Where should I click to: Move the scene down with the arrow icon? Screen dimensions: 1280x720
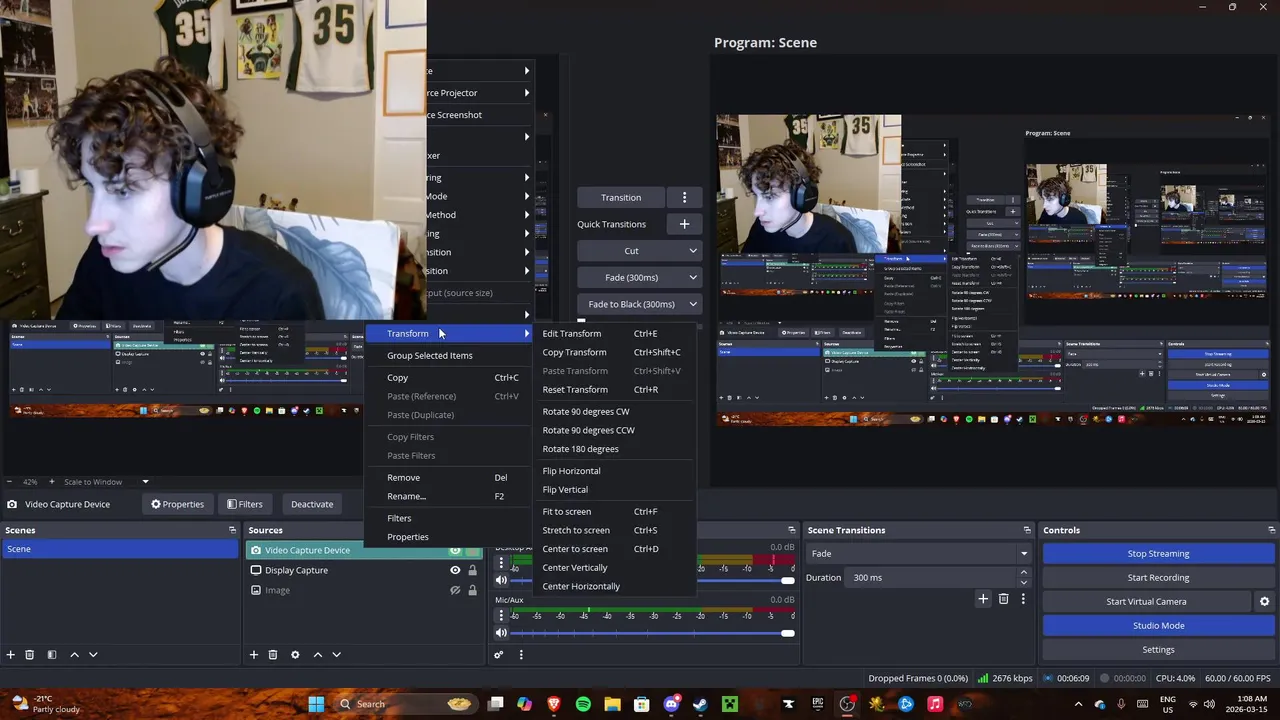click(x=93, y=655)
